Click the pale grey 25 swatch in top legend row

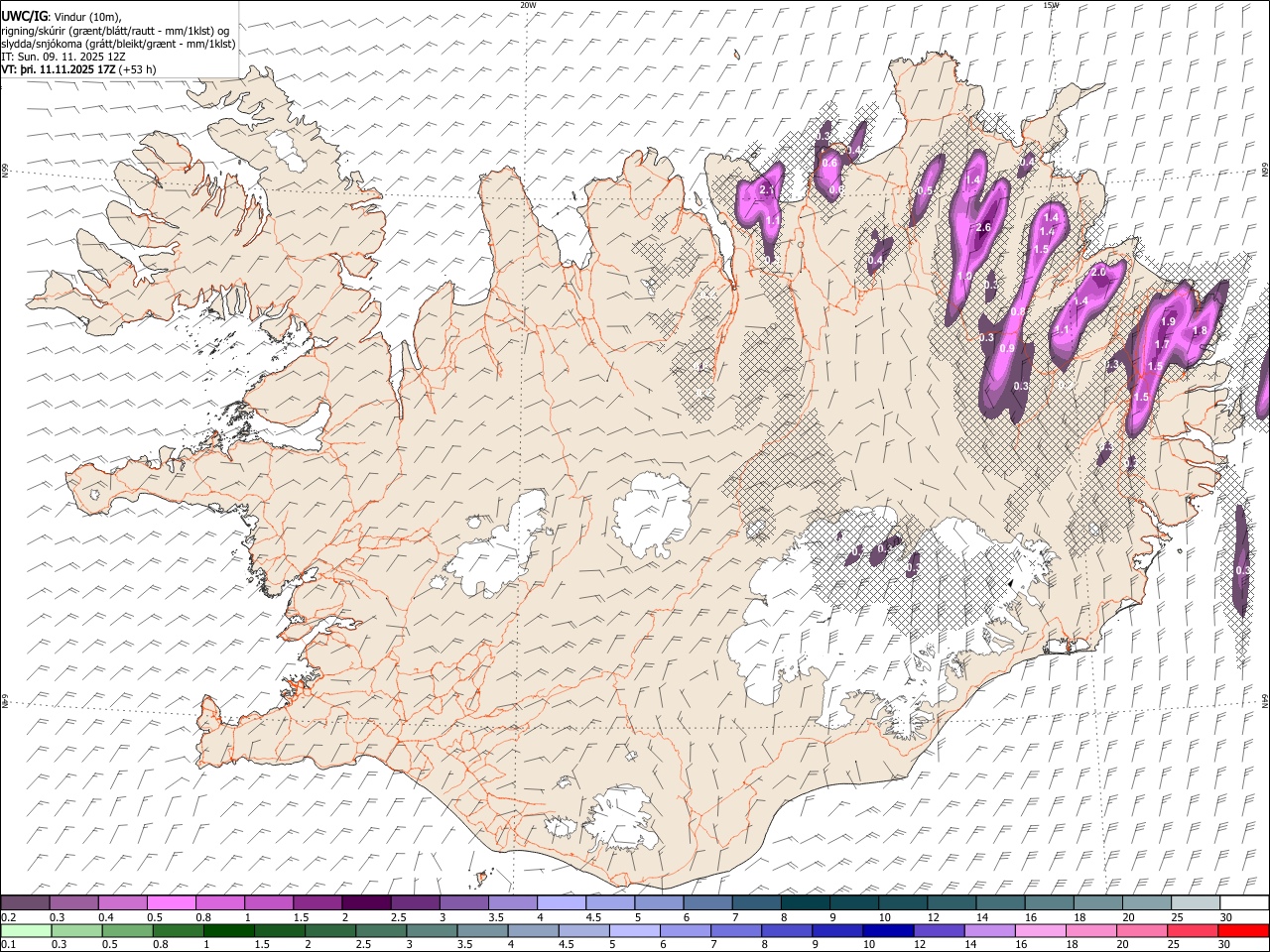coord(1197,903)
